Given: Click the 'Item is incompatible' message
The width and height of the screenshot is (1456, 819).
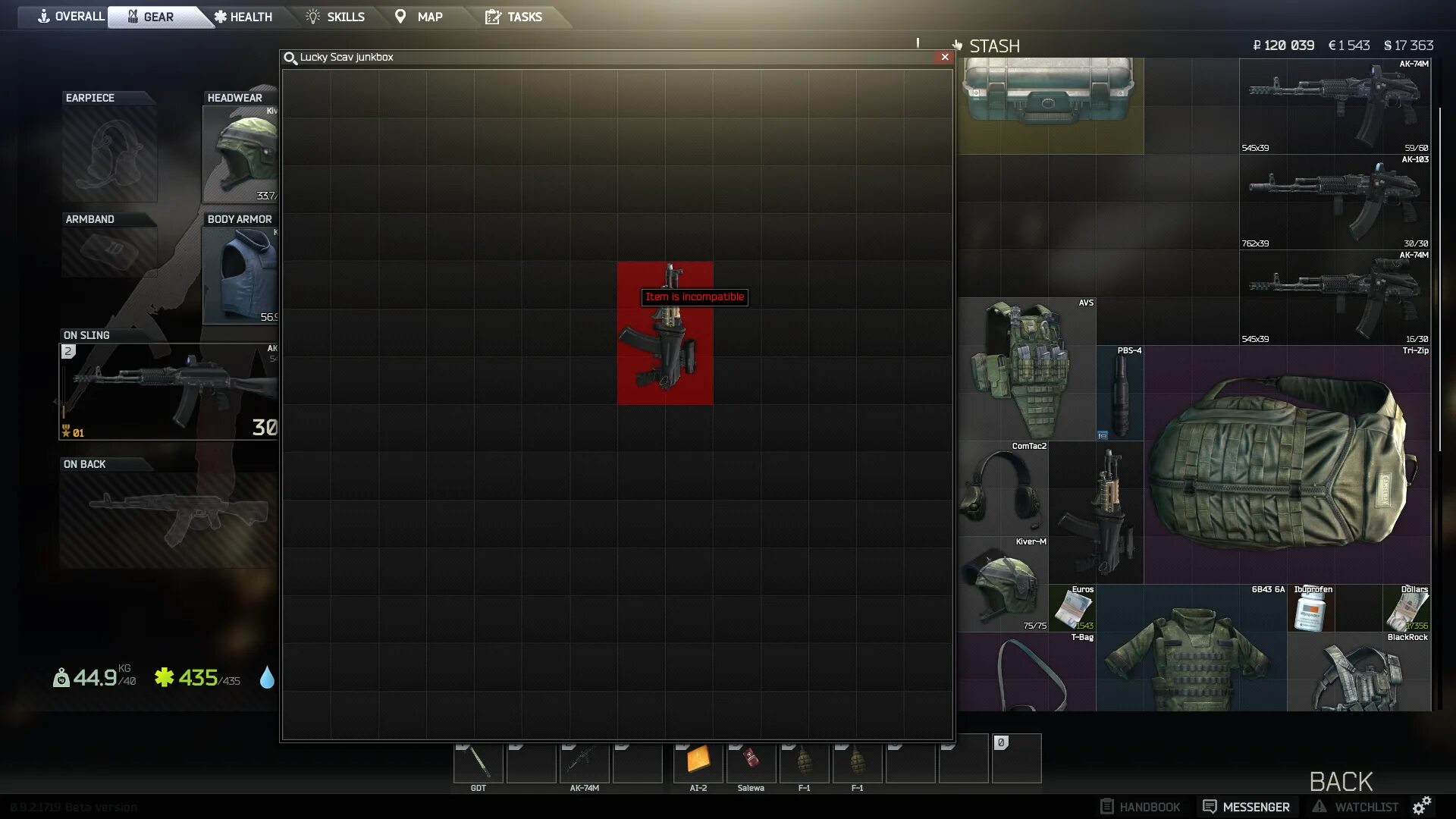Looking at the screenshot, I should 695,297.
